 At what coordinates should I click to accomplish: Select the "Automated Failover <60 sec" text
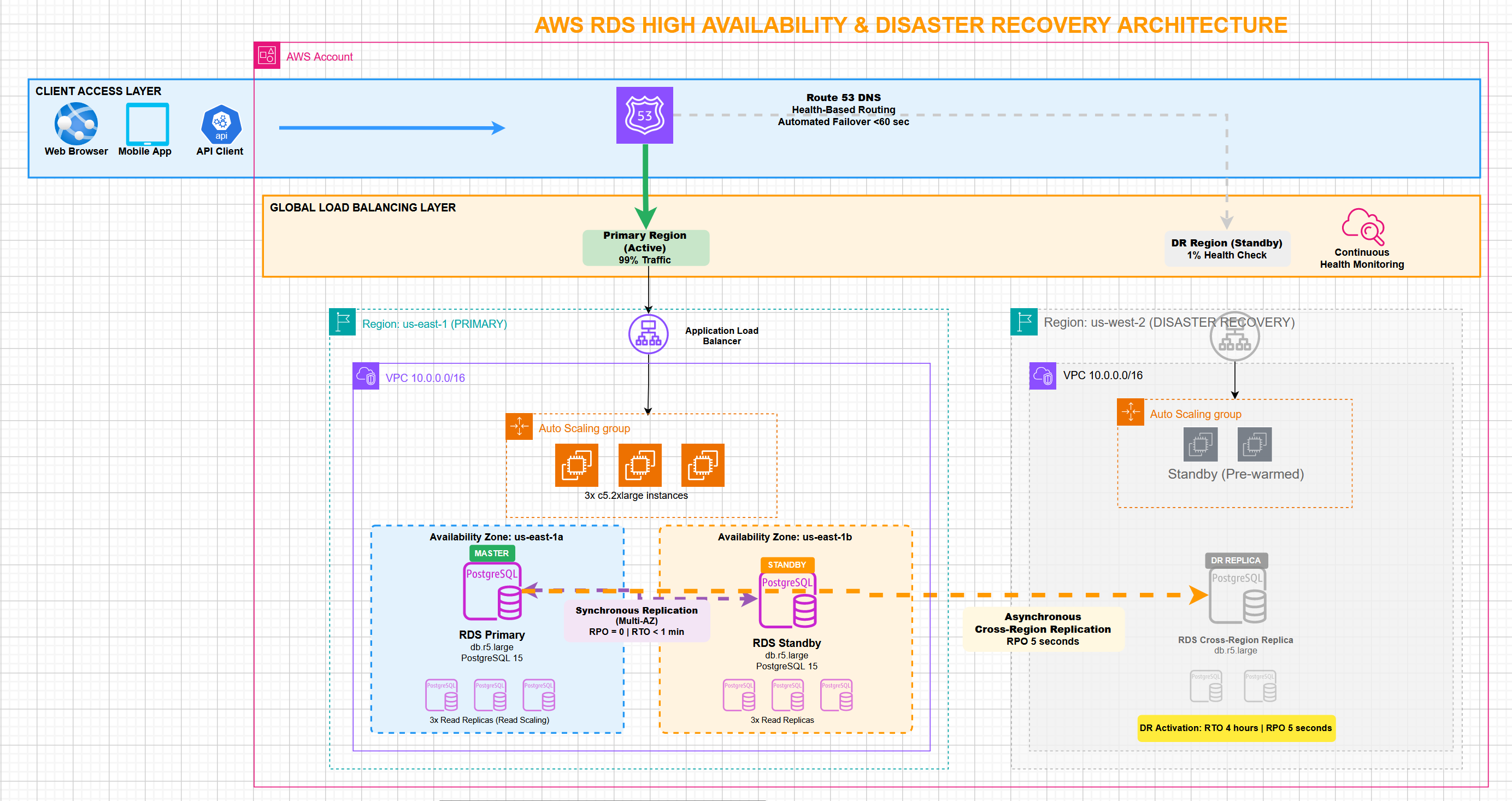pos(844,121)
